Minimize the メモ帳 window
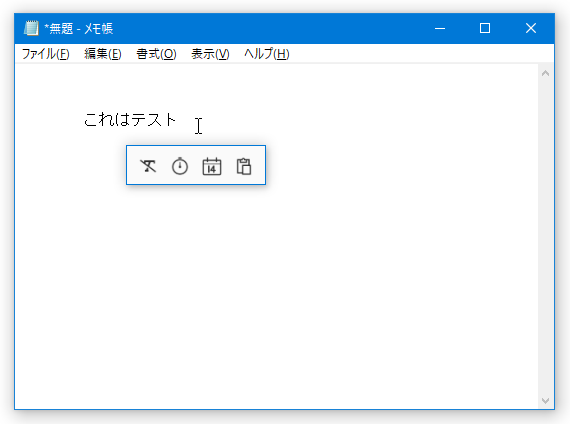570x424 pixels. coord(440,28)
